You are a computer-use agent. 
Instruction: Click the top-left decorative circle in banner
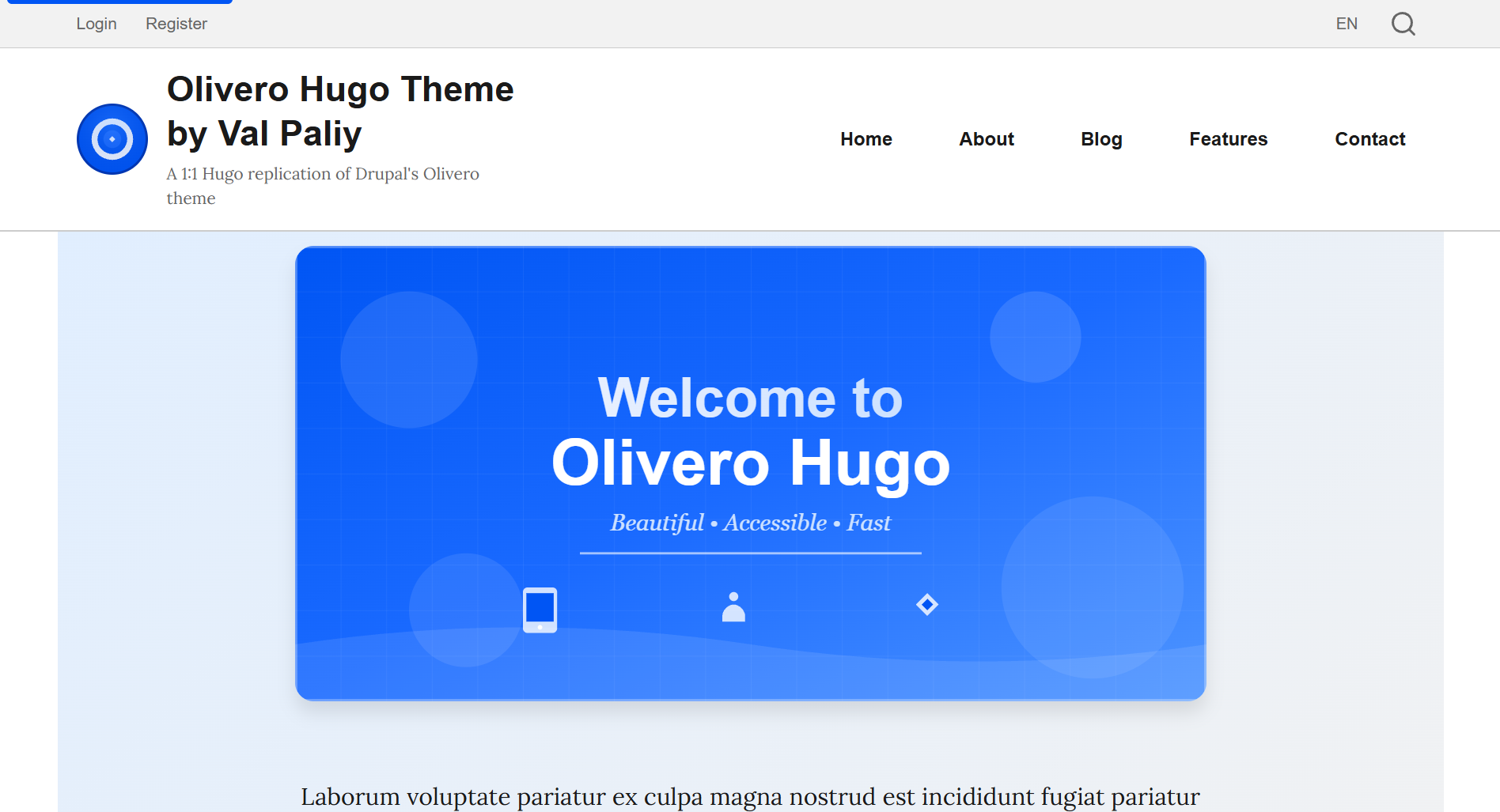click(x=408, y=360)
